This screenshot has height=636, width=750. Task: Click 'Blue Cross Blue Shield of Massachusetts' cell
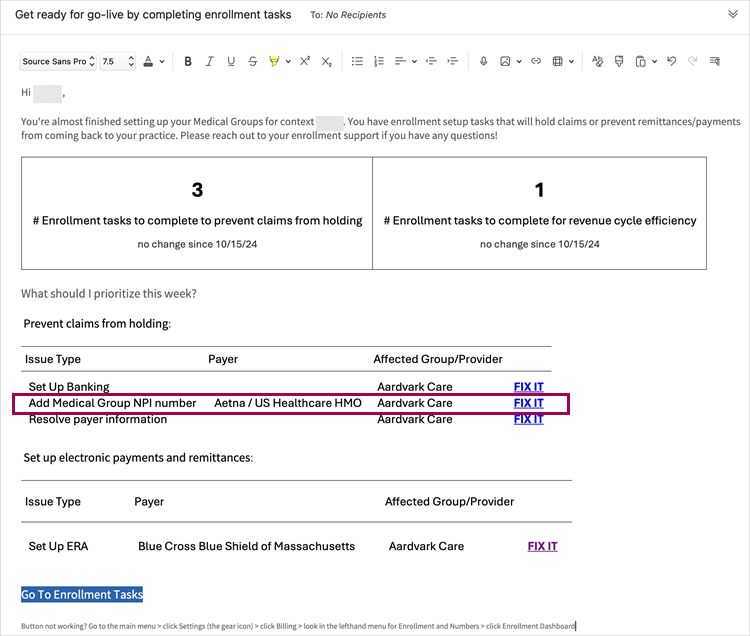coord(246,546)
